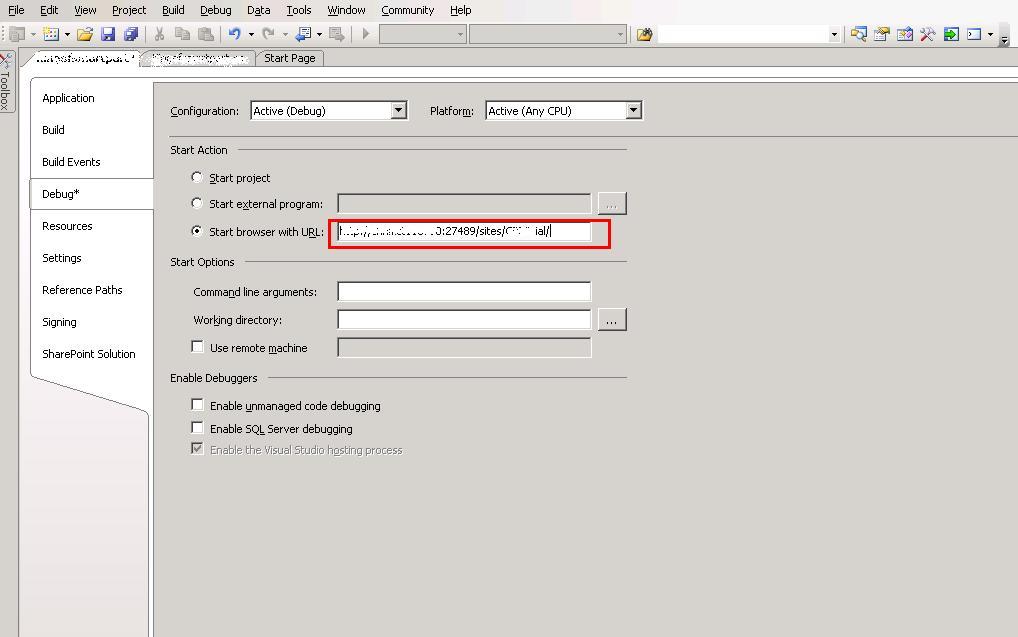Click the Navigate Backward icon
The image size is (1018, 637).
[x=303, y=34]
